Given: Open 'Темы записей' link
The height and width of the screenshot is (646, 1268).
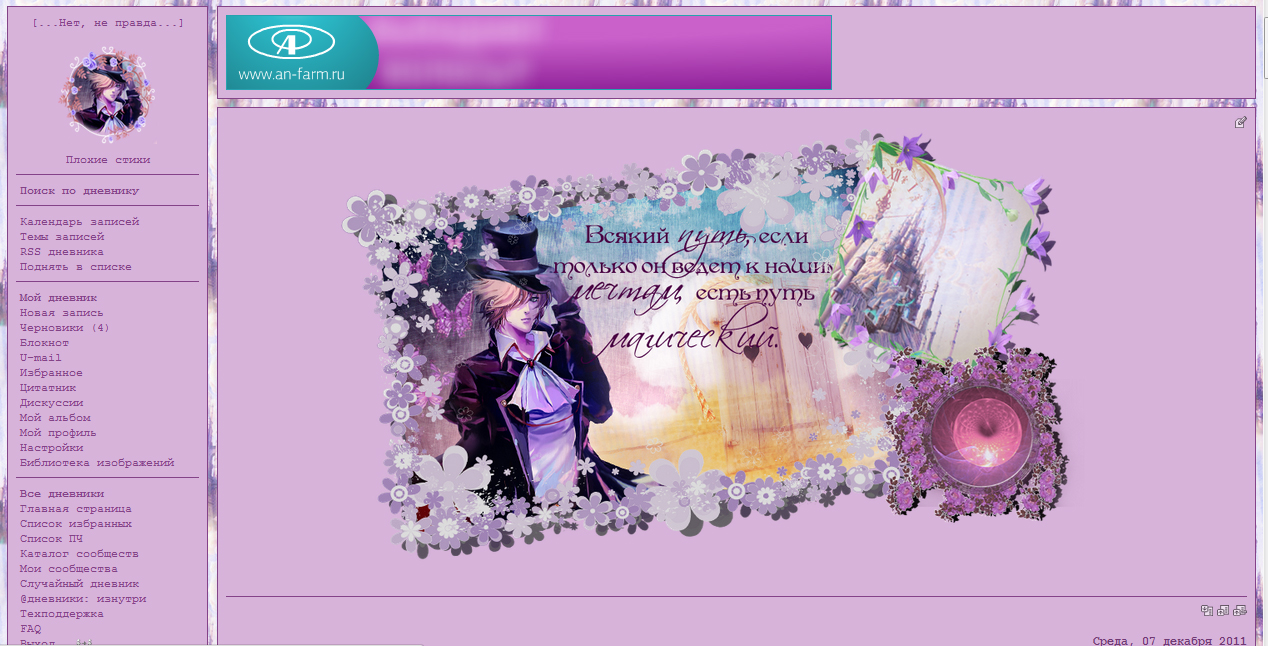Looking at the screenshot, I should 62,236.
